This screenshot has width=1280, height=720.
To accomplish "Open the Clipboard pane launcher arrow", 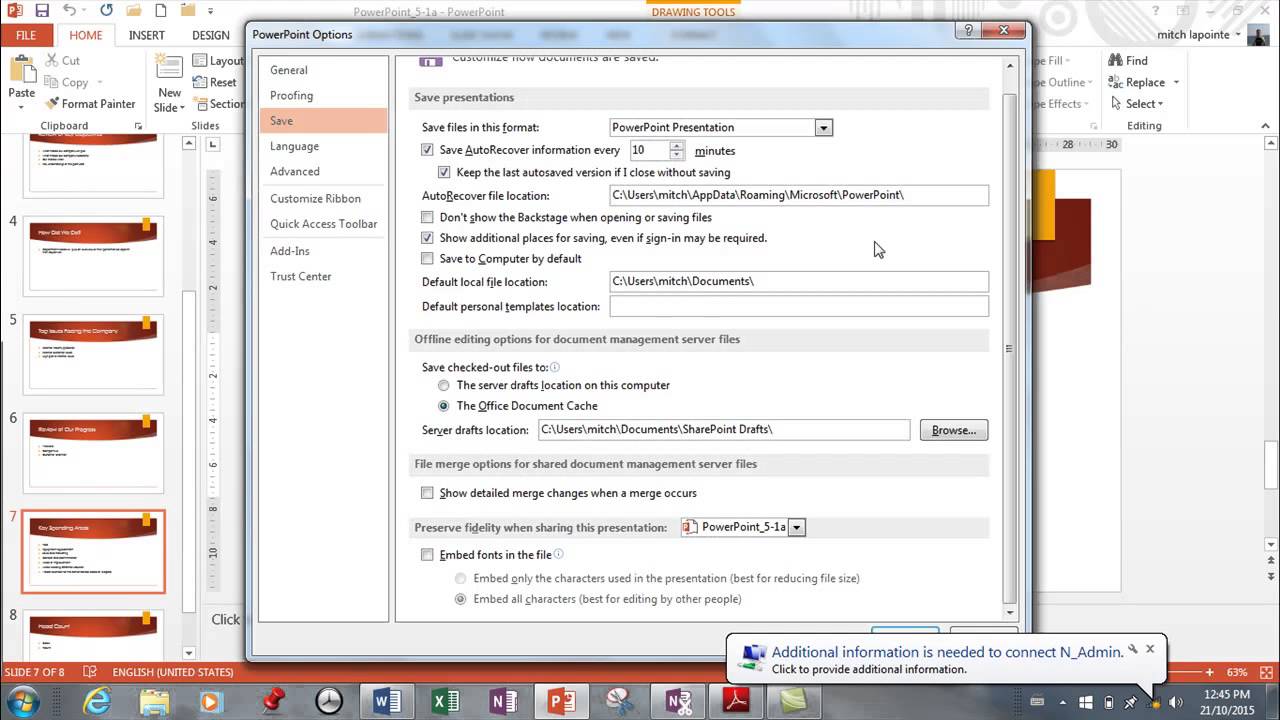I will [138, 126].
